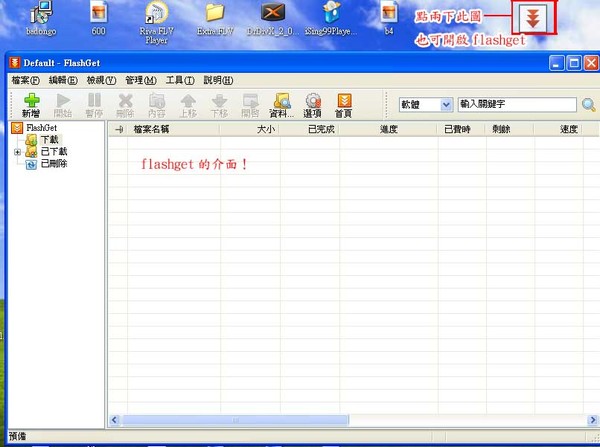600x447 pixels.
Task: Open the 編輯(E) menu
Action: coord(63,80)
